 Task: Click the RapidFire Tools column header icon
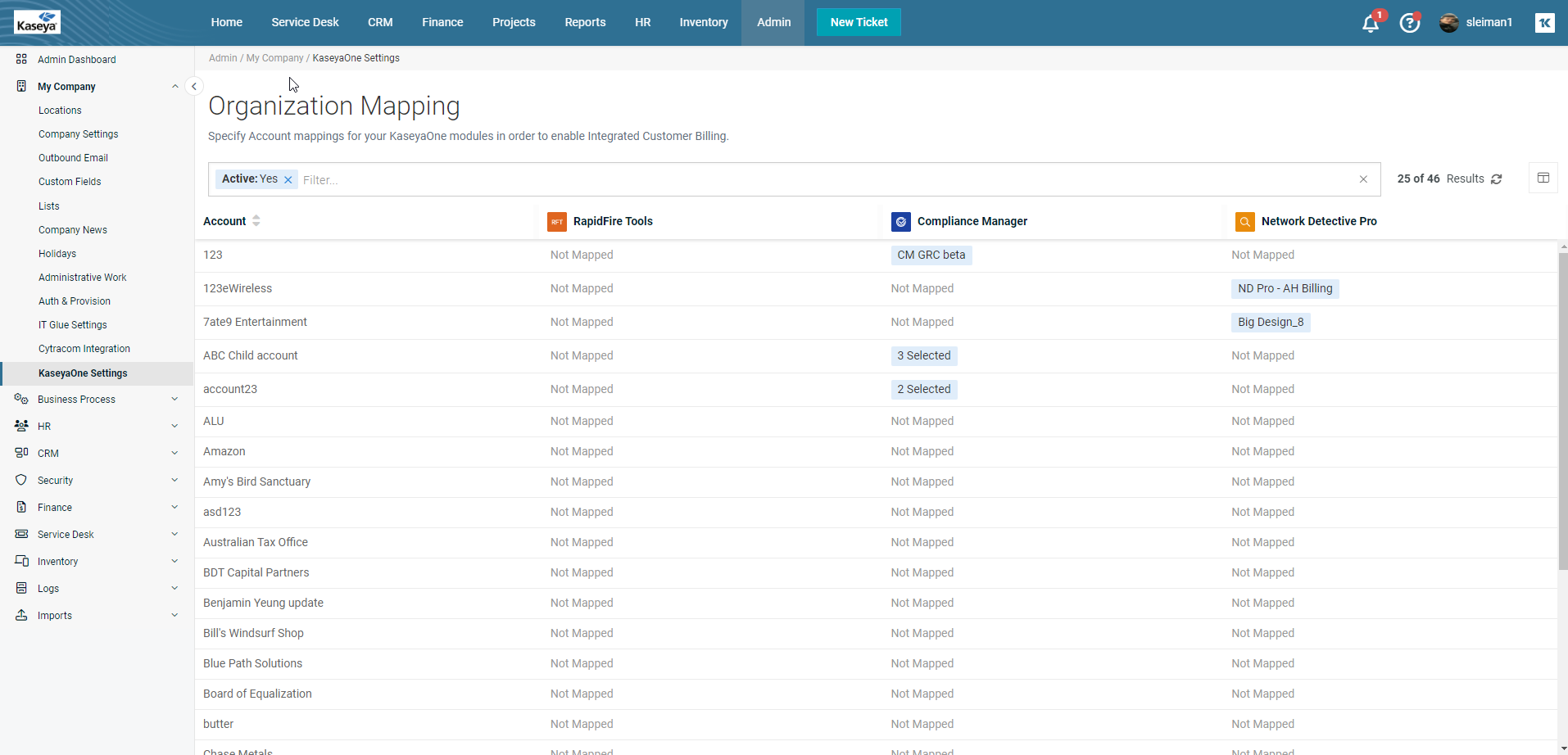tap(556, 221)
